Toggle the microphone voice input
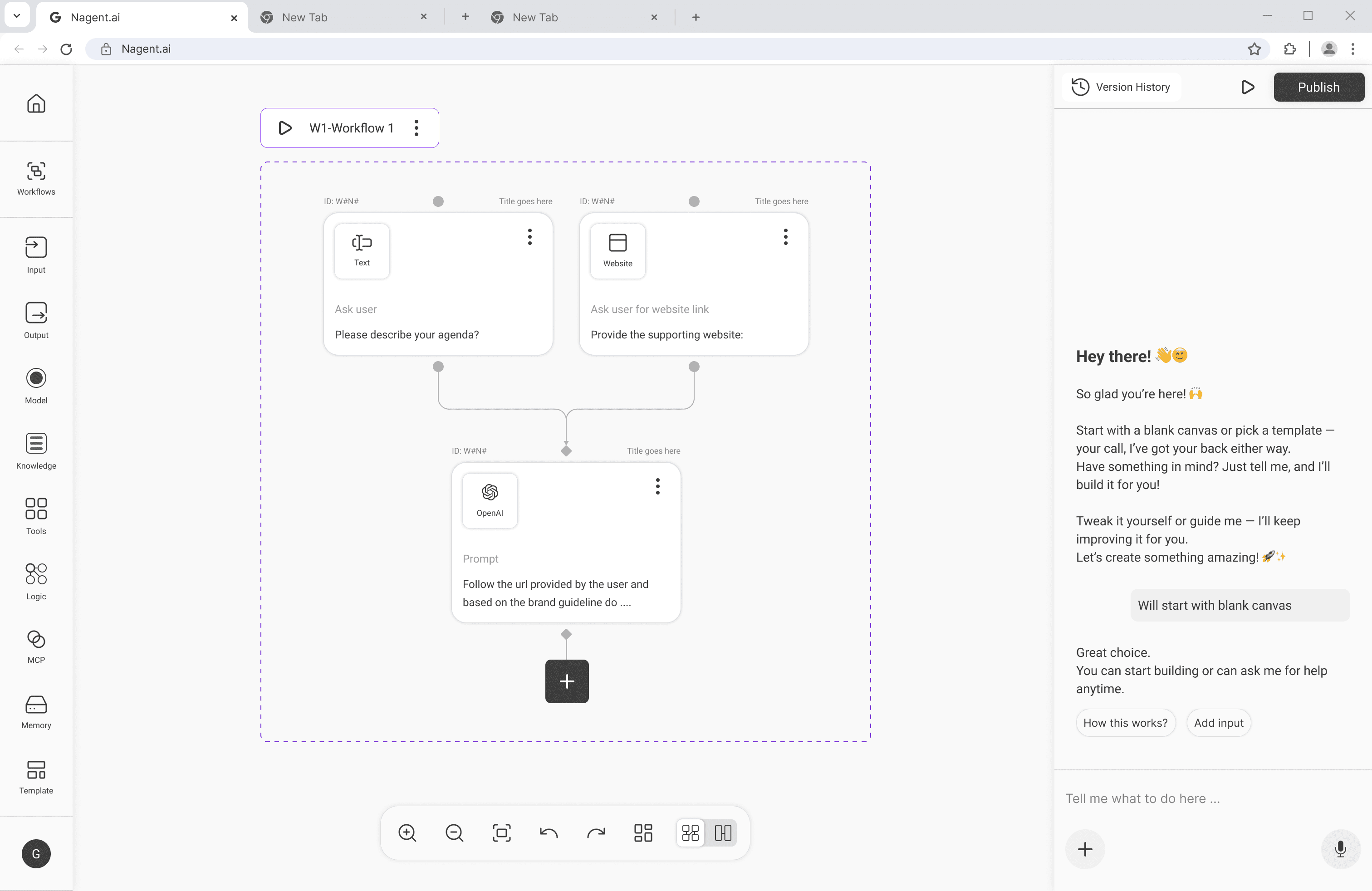Screen dimensions: 1372x891 1340,848
